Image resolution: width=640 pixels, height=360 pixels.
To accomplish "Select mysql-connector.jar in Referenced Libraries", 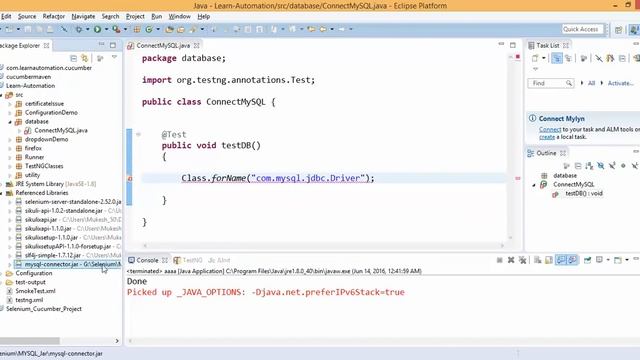I will click(68, 264).
